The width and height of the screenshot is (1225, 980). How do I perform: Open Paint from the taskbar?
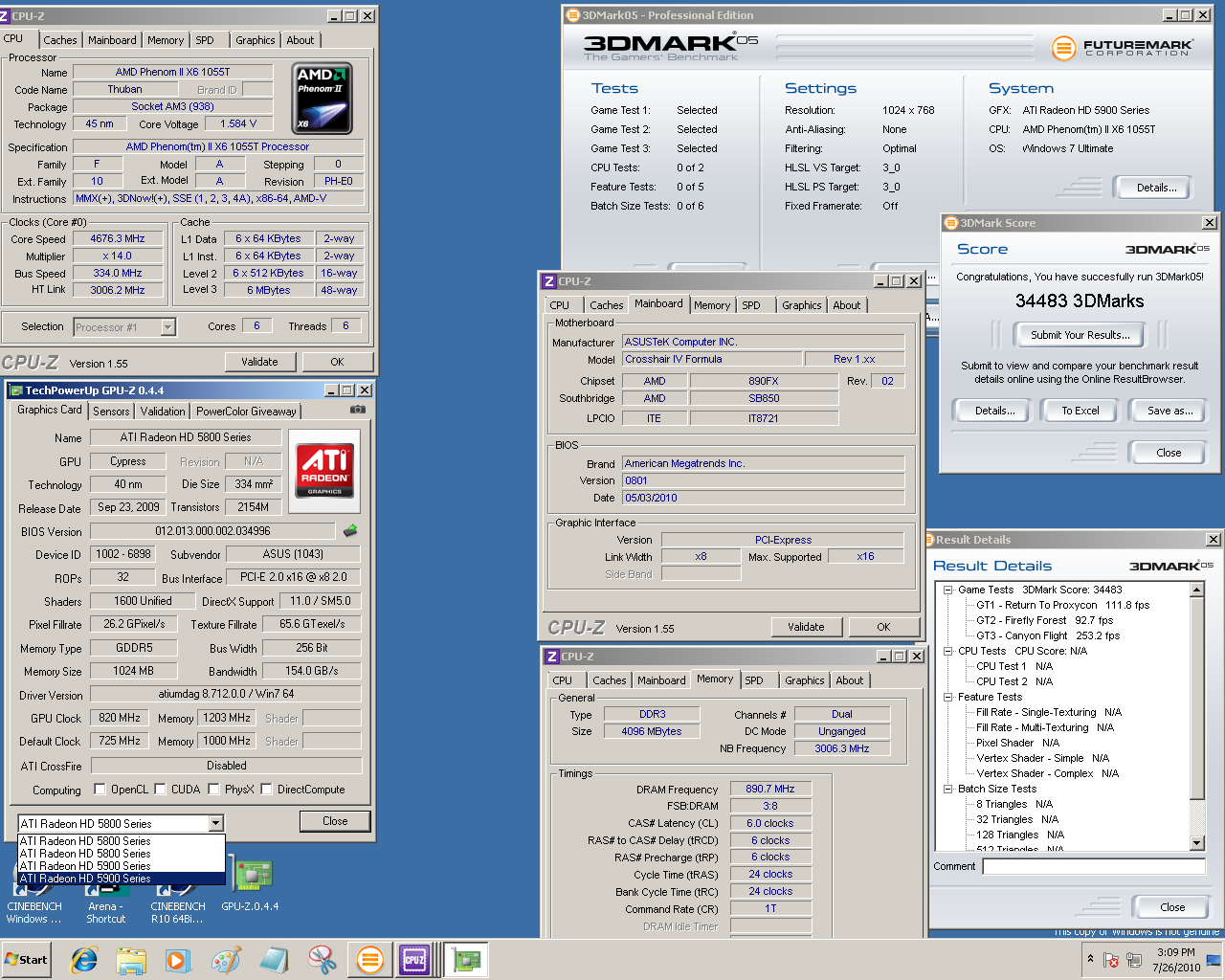coord(226,960)
